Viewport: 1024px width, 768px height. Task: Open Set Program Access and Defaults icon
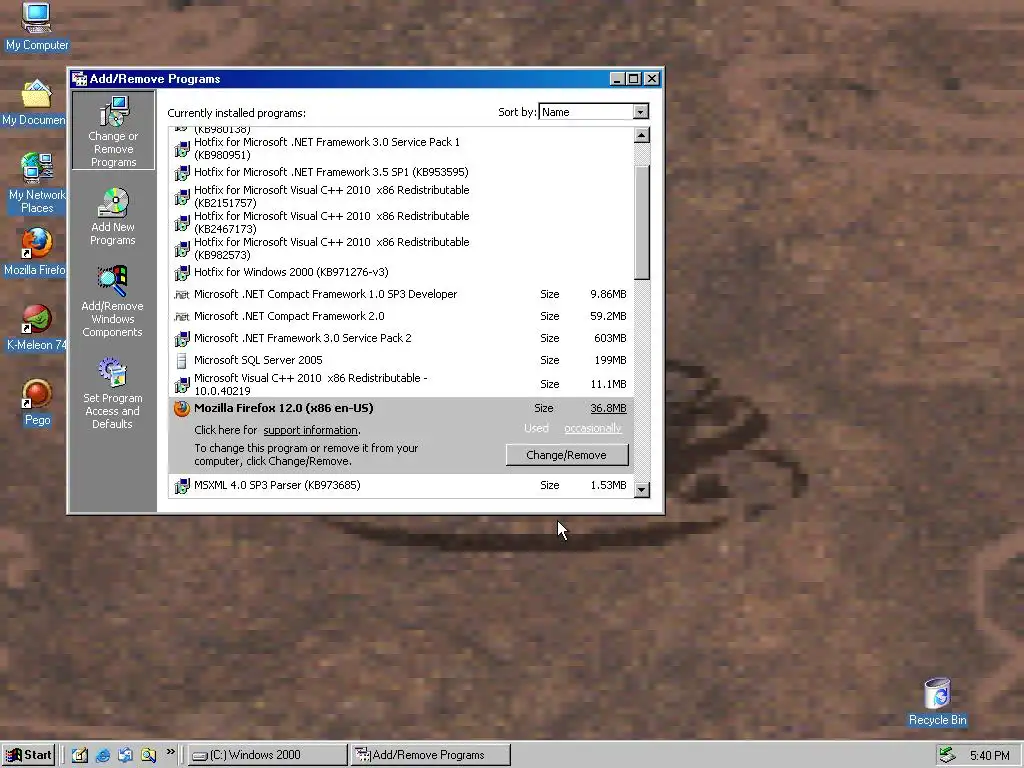point(112,392)
